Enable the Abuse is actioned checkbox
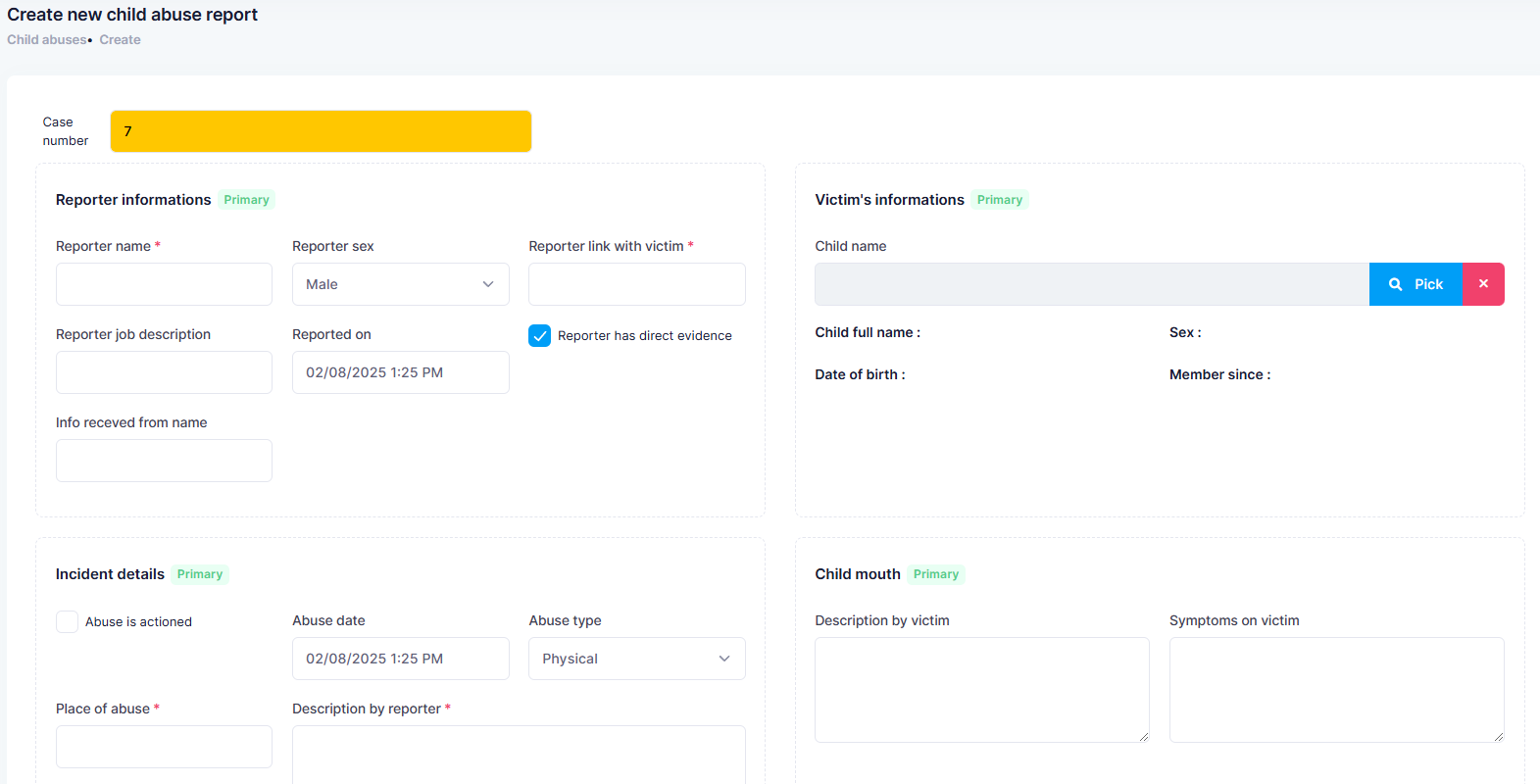The height and width of the screenshot is (784, 1540). [x=68, y=622]
